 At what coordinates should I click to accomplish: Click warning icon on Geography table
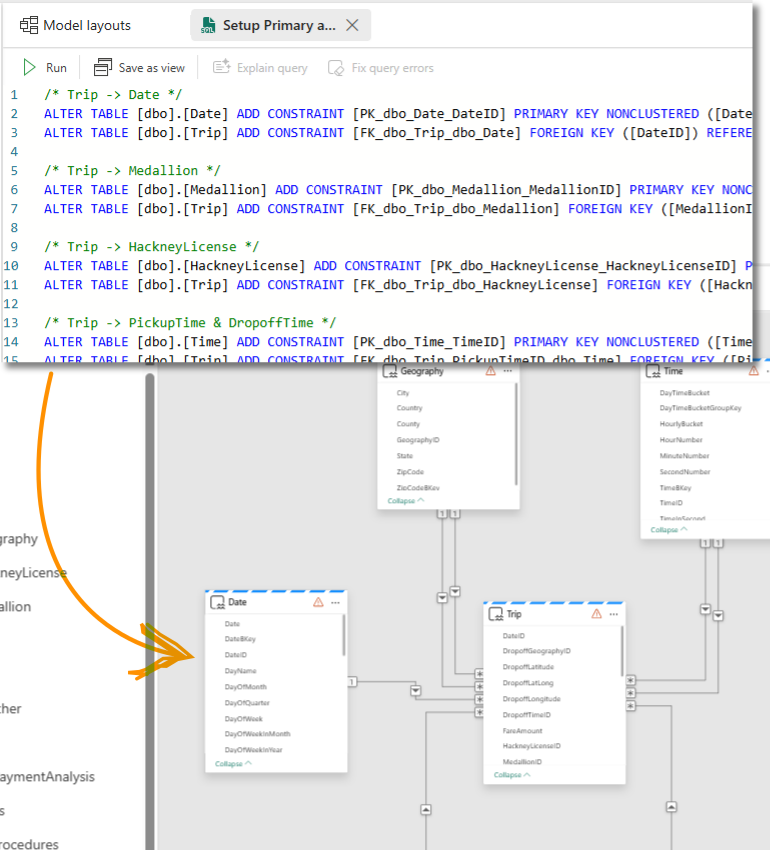[490, 371]
